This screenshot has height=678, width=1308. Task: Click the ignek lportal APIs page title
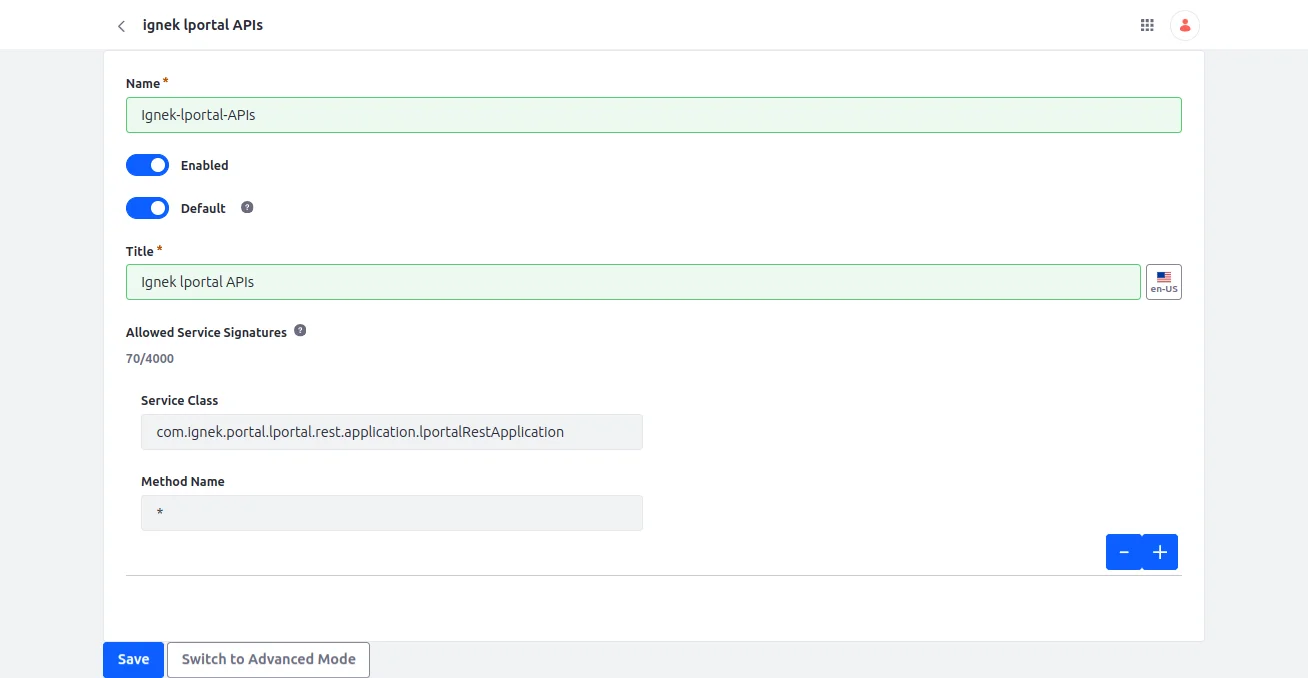[x=203, y=25]
